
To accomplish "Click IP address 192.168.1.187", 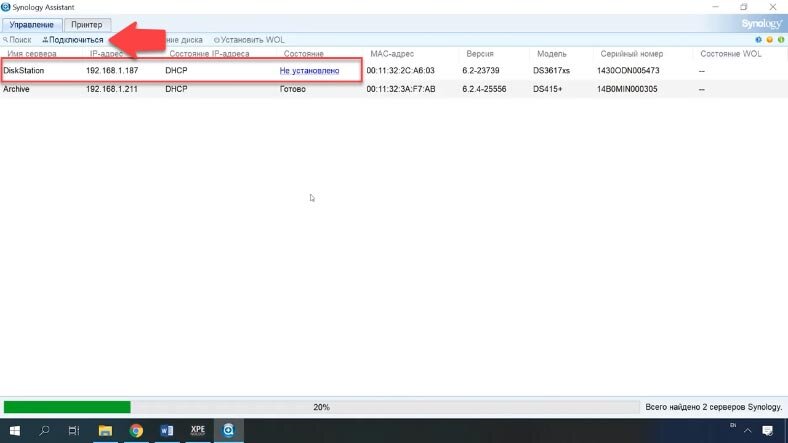I will tap(112, 71).
